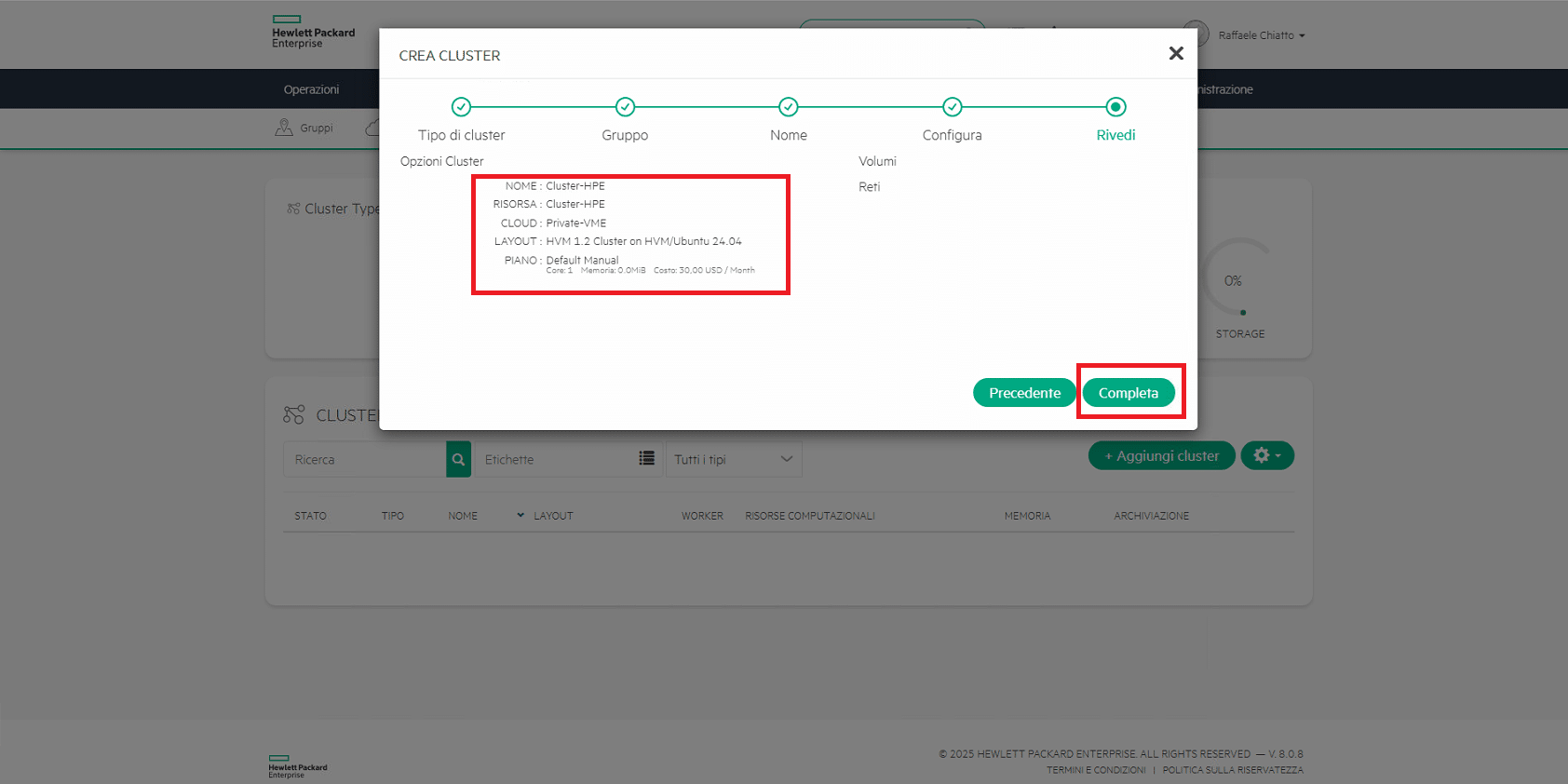Click the Etichette list icon
The height and width of the screenshot is (784, 1568).
(646, 458)
